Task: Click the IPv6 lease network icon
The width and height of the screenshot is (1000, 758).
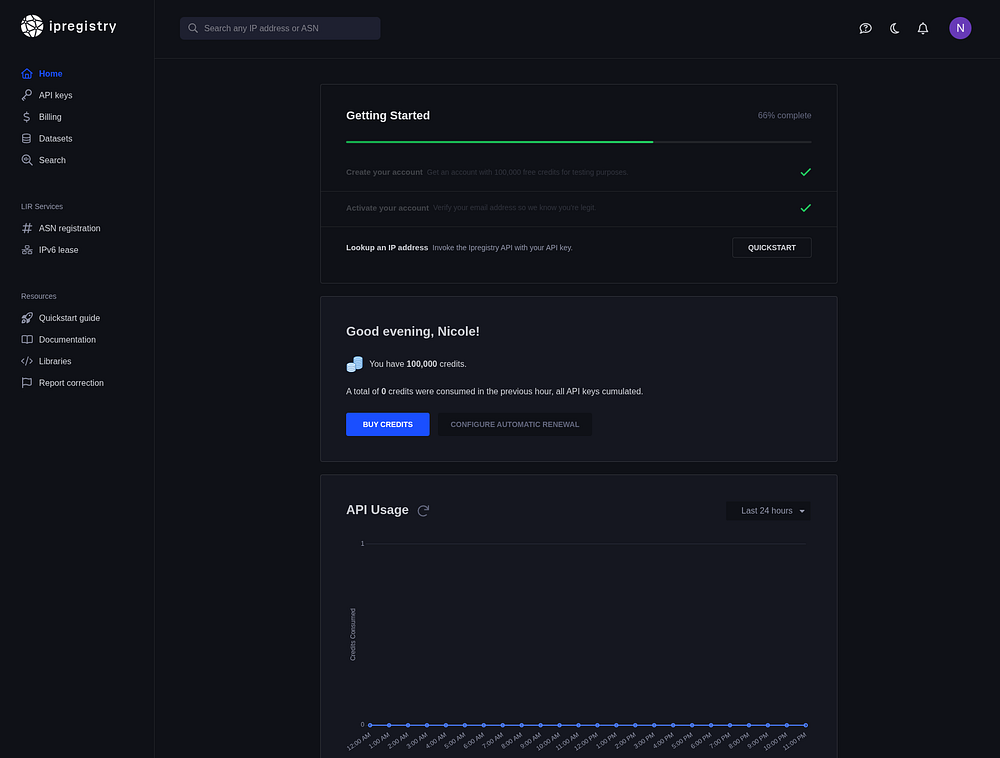Action: pos(27,250)
